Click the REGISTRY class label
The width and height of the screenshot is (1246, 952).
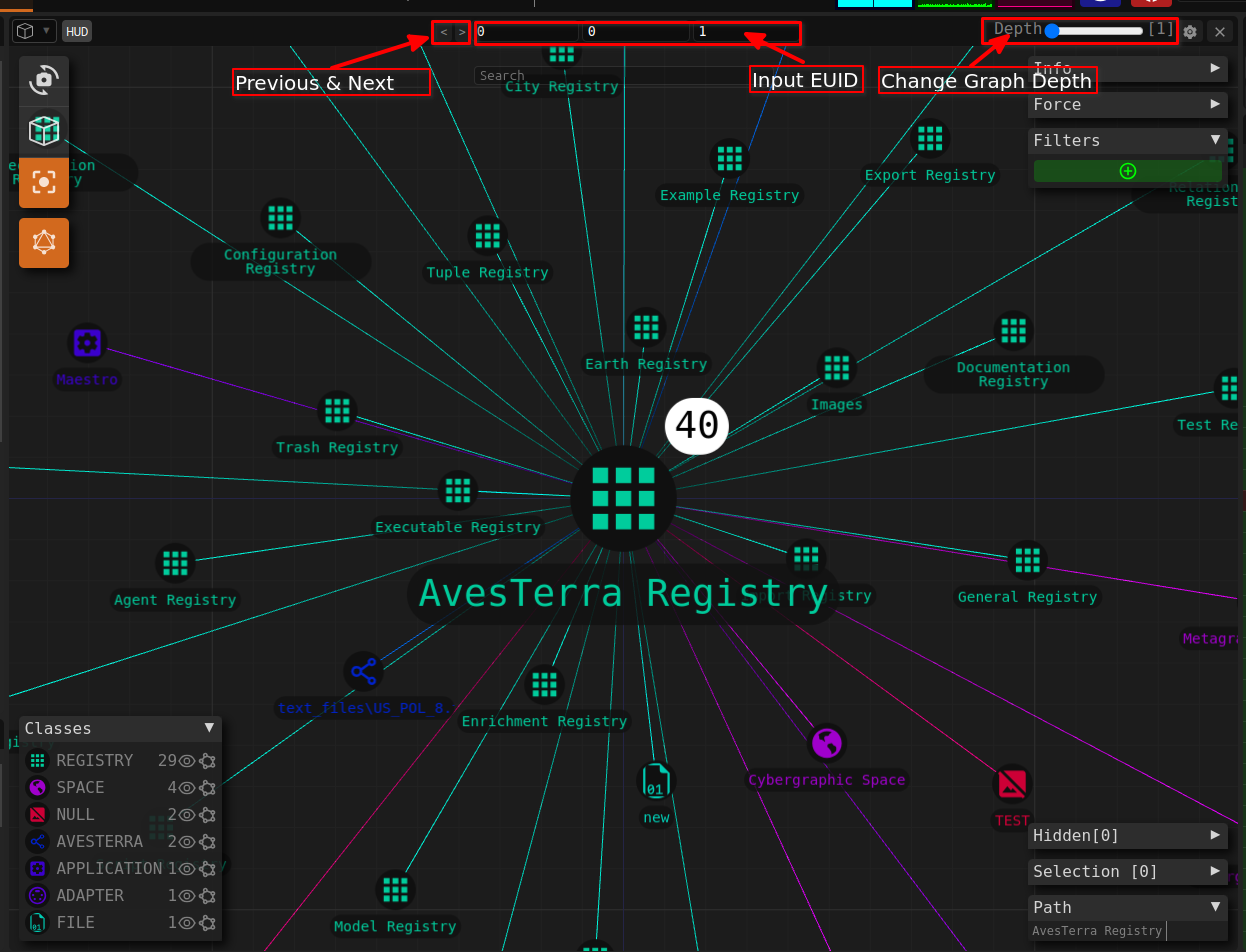[95, 761]
